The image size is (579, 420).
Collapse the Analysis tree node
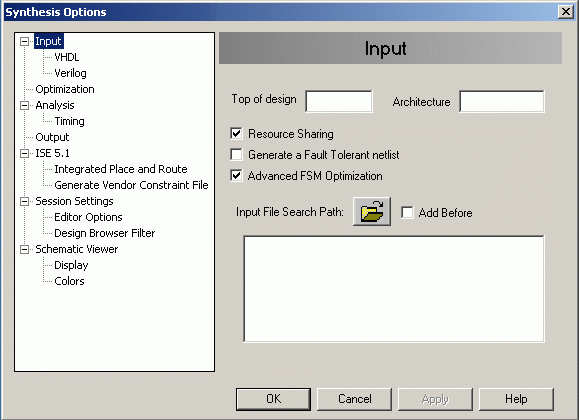click(x=24, y=105)
